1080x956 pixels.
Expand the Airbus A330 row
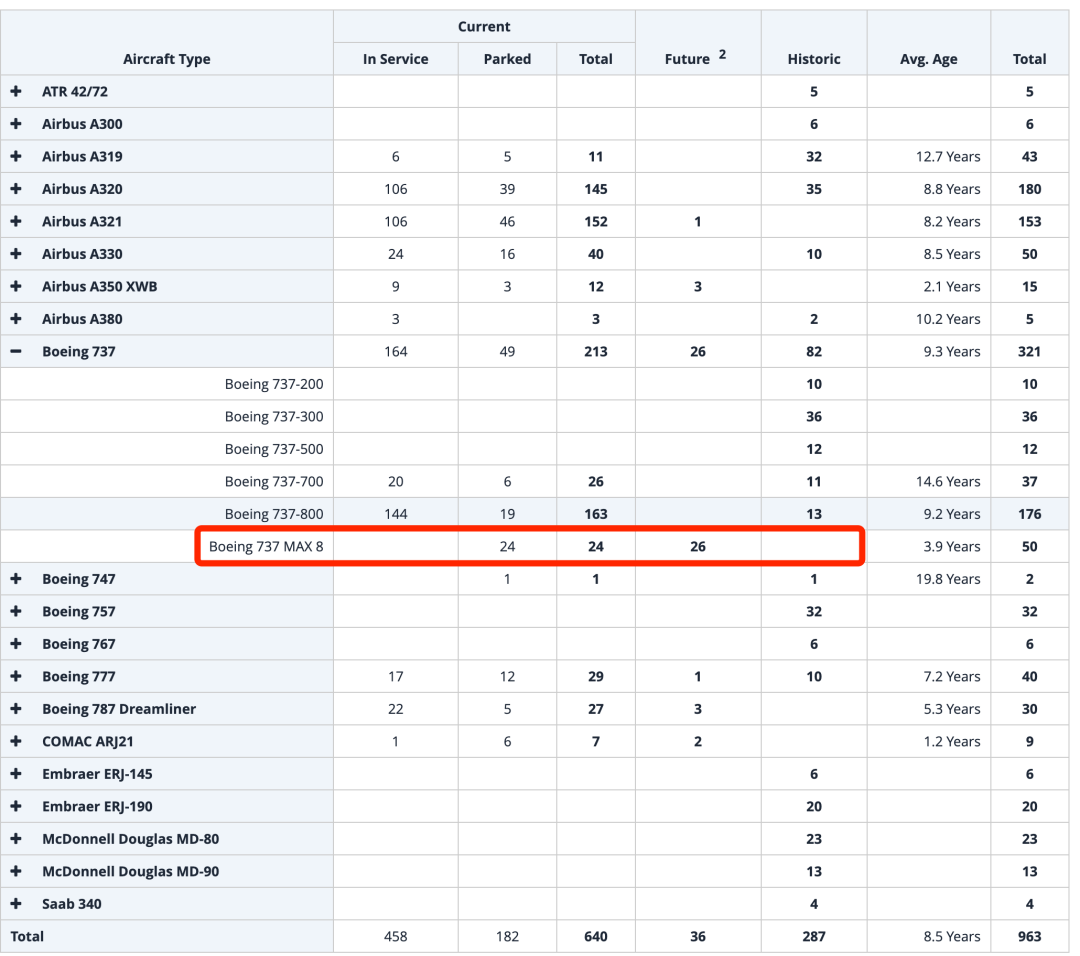pos(16,253)
